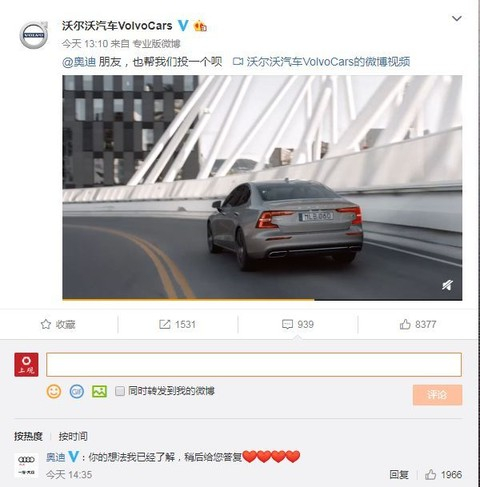Open the emoji smiley picker
The height and width of the screenshot is (487, 480).
tap(54, 391)
